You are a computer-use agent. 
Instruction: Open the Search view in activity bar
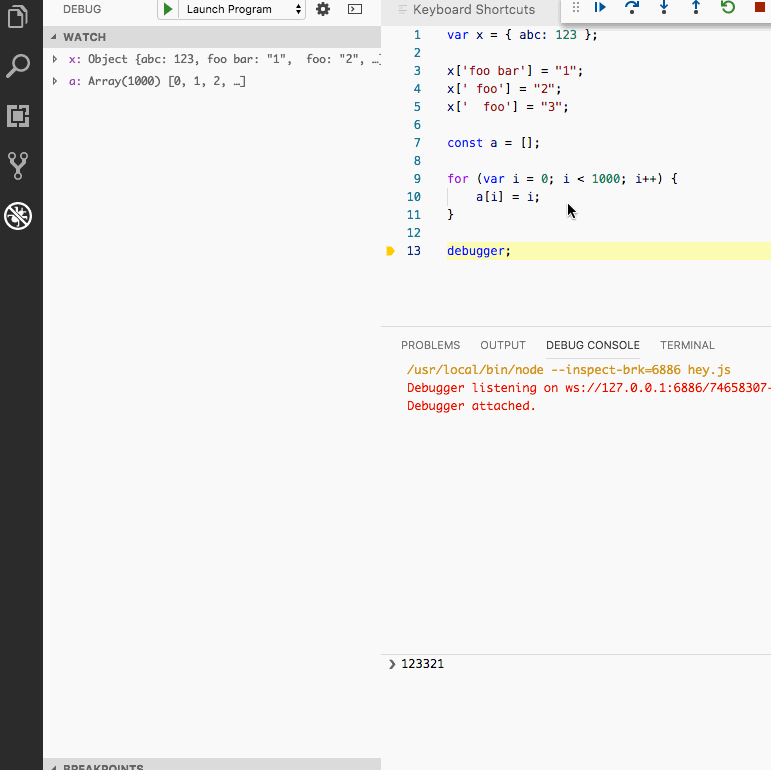pos(18,66)
